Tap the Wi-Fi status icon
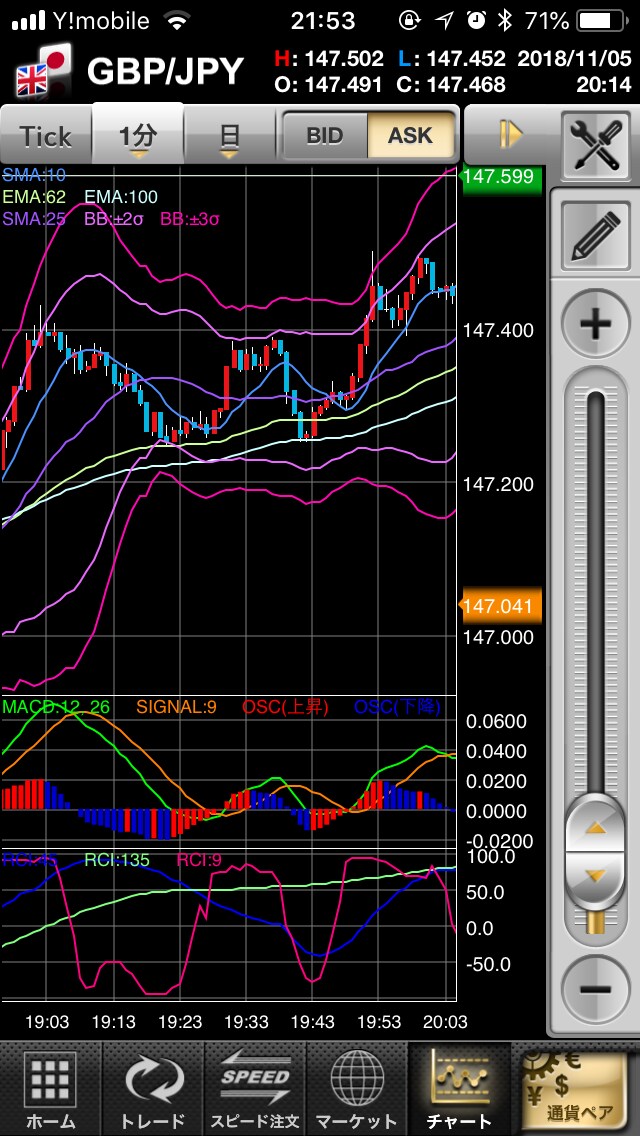The width and height of the screenshot is (640, 1136). [x=176, y=21]
